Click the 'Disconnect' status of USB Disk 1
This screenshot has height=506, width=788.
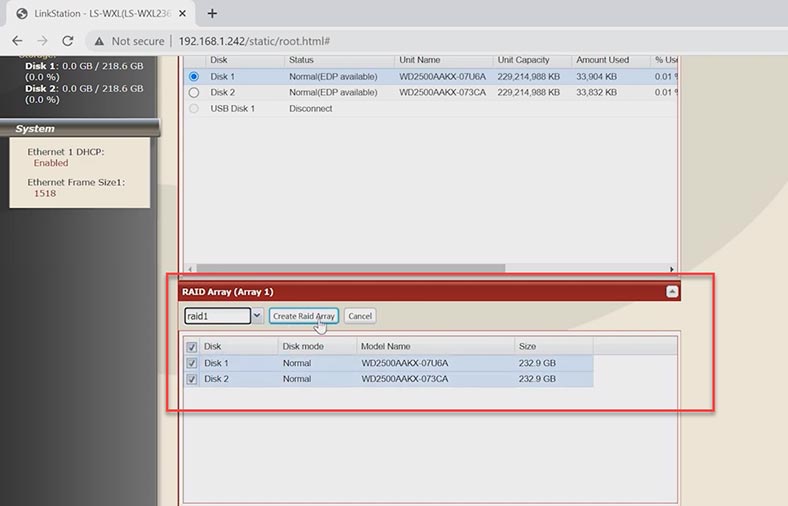click(311, 109)
